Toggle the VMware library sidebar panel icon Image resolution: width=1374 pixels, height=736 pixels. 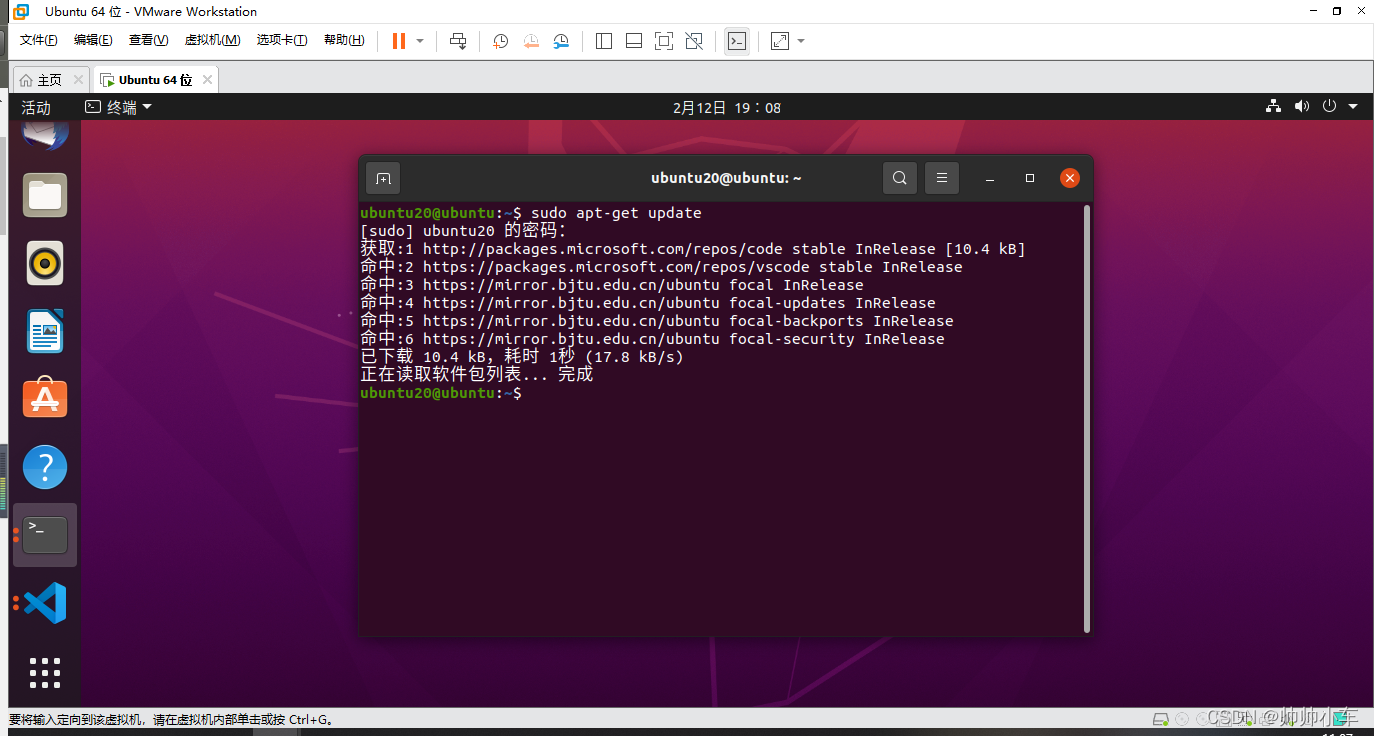click(x=604, y=41)
